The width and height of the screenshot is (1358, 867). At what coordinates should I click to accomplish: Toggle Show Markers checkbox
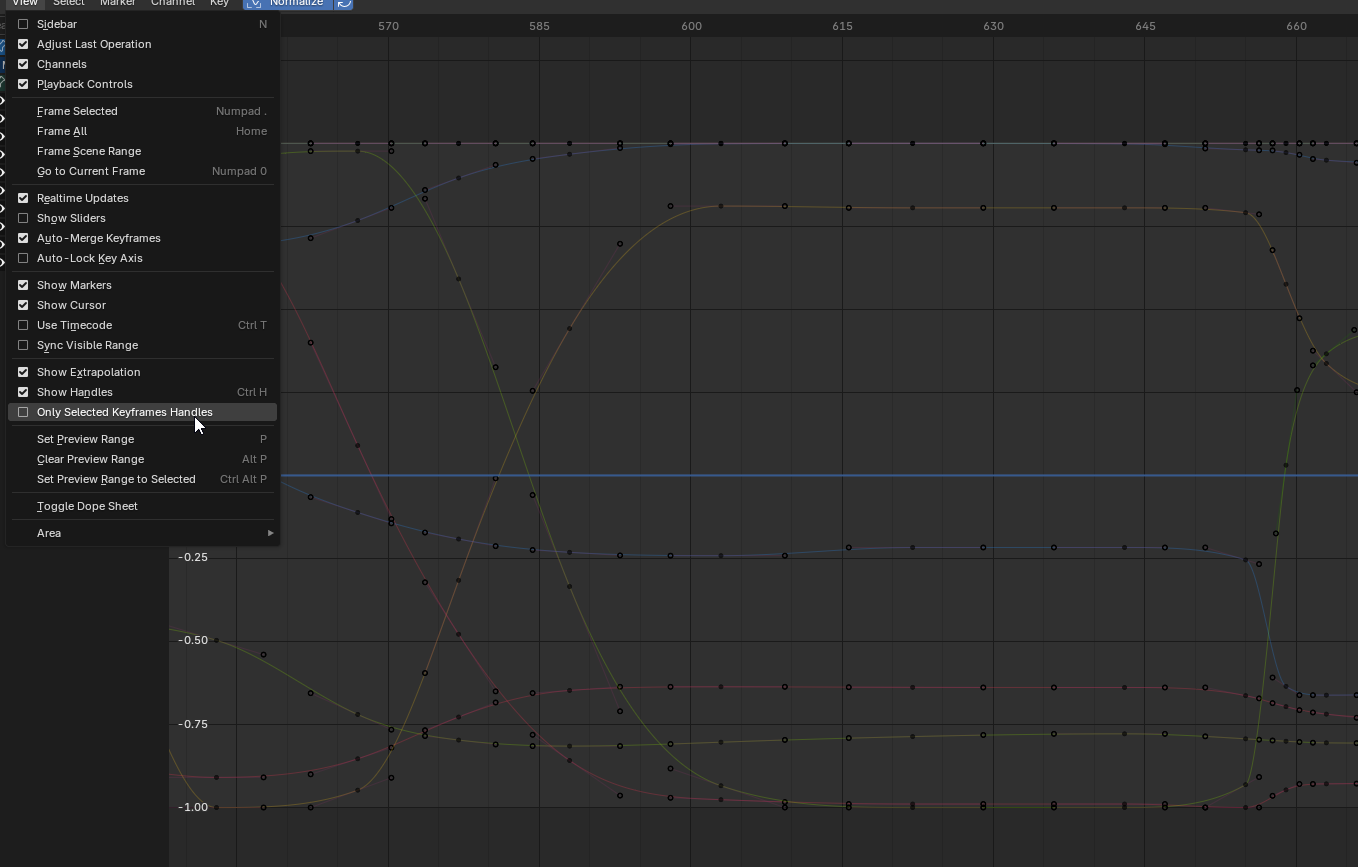(x=23, y=285)
